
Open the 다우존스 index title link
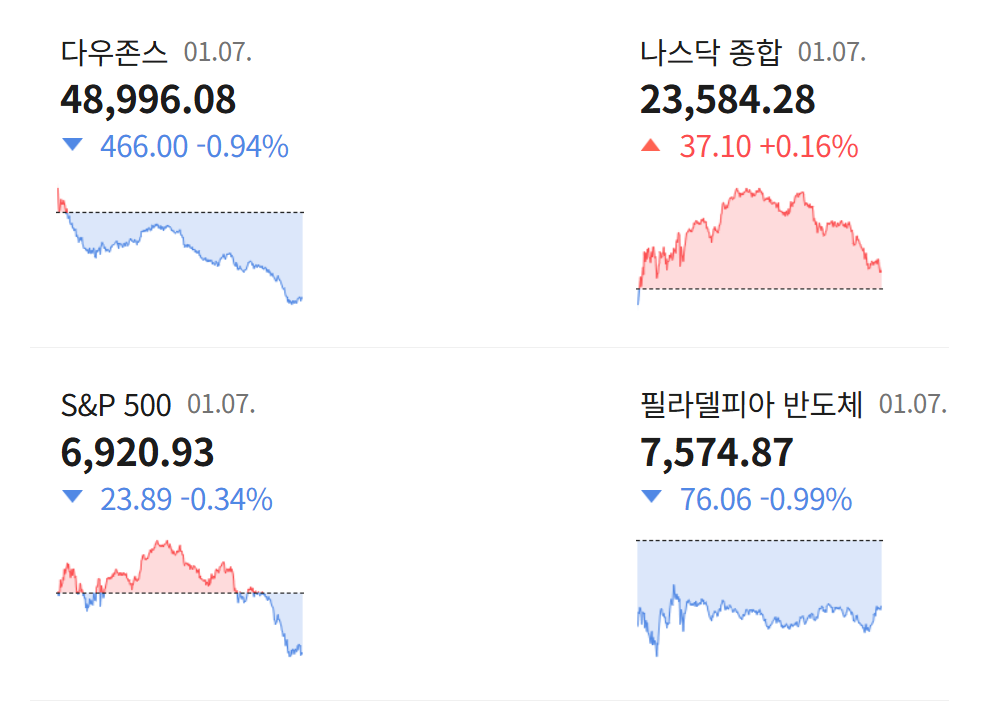pyautogui.click(x=115, y=52)
